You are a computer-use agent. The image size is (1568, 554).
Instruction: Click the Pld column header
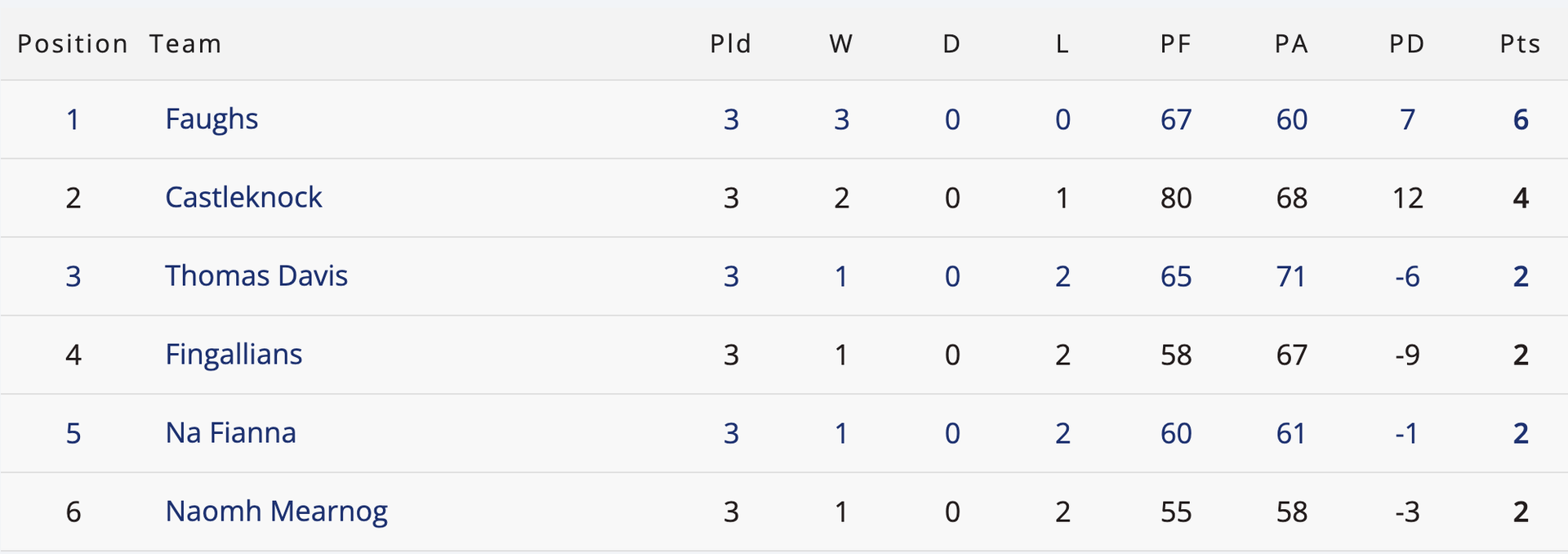click(x=730, y=43)
